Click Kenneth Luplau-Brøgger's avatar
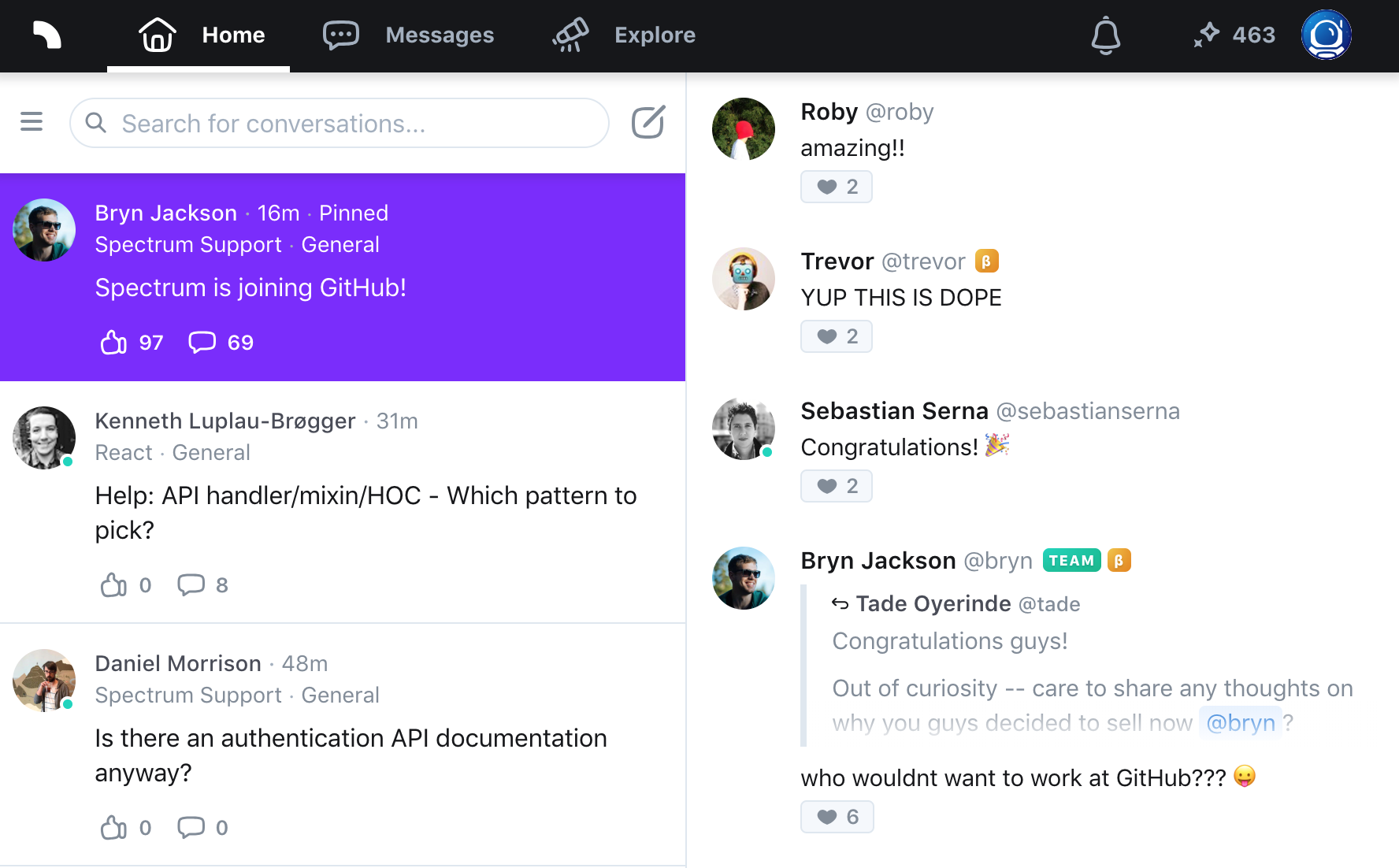 tap(44, 438)
